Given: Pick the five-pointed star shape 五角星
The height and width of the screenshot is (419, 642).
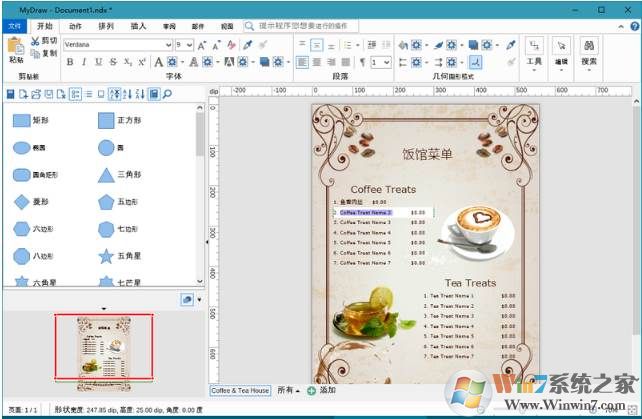Looking at the screenshot, I should tap(106, 256).
